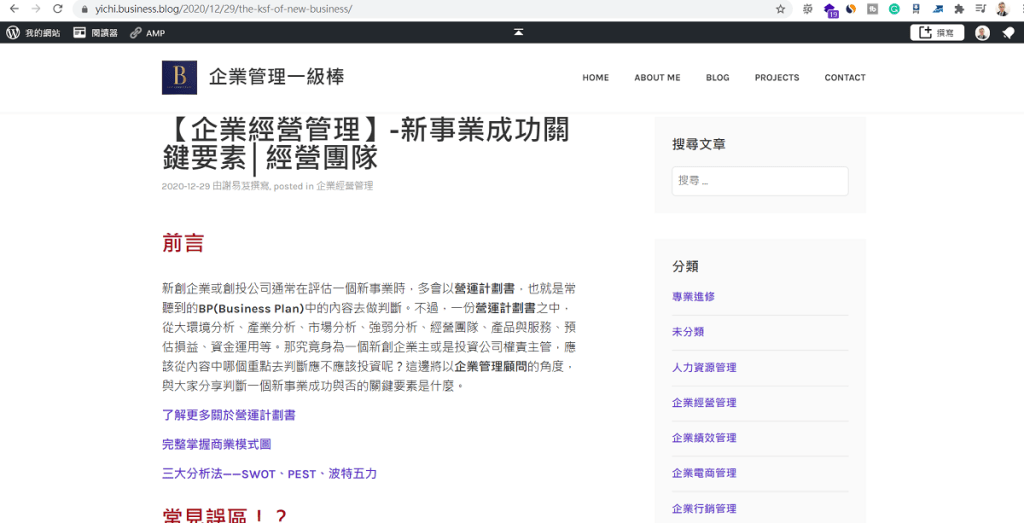Click the 前言 heading
1024x523 pixels.
tap(183, 243)
